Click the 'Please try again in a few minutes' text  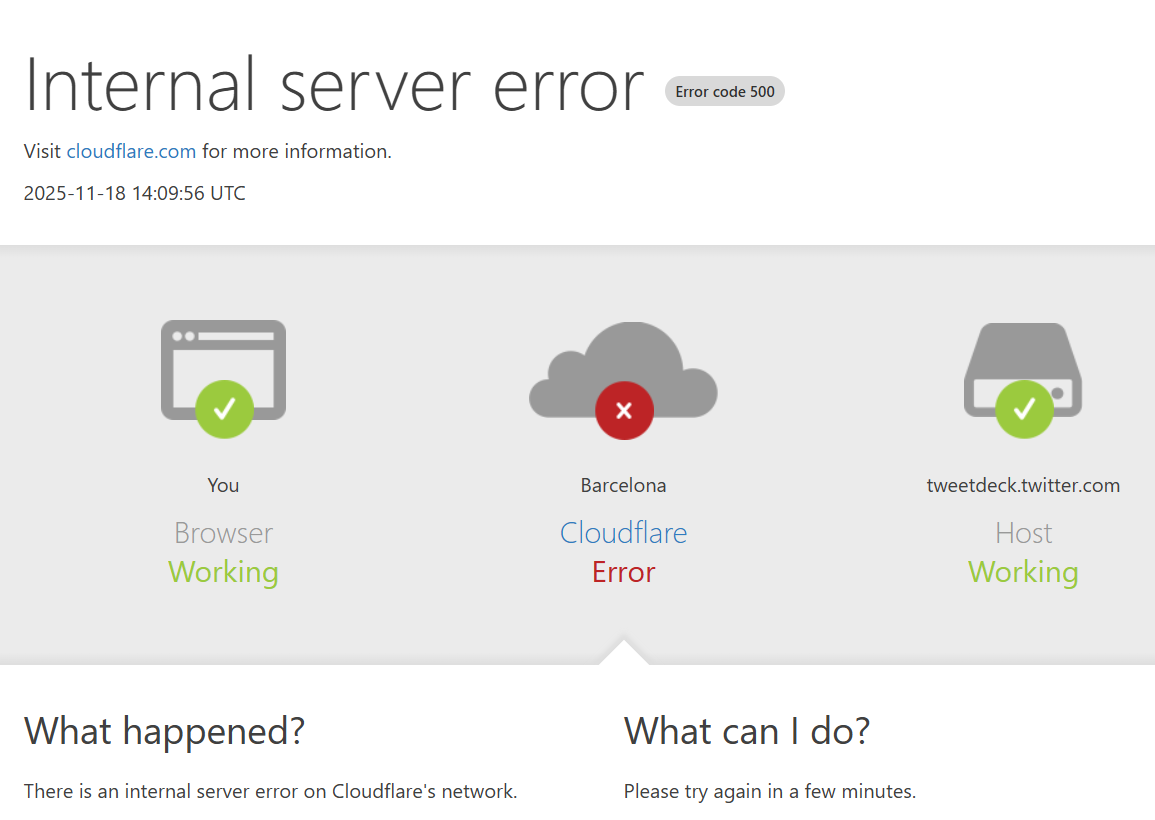click(x=769, y=792)
